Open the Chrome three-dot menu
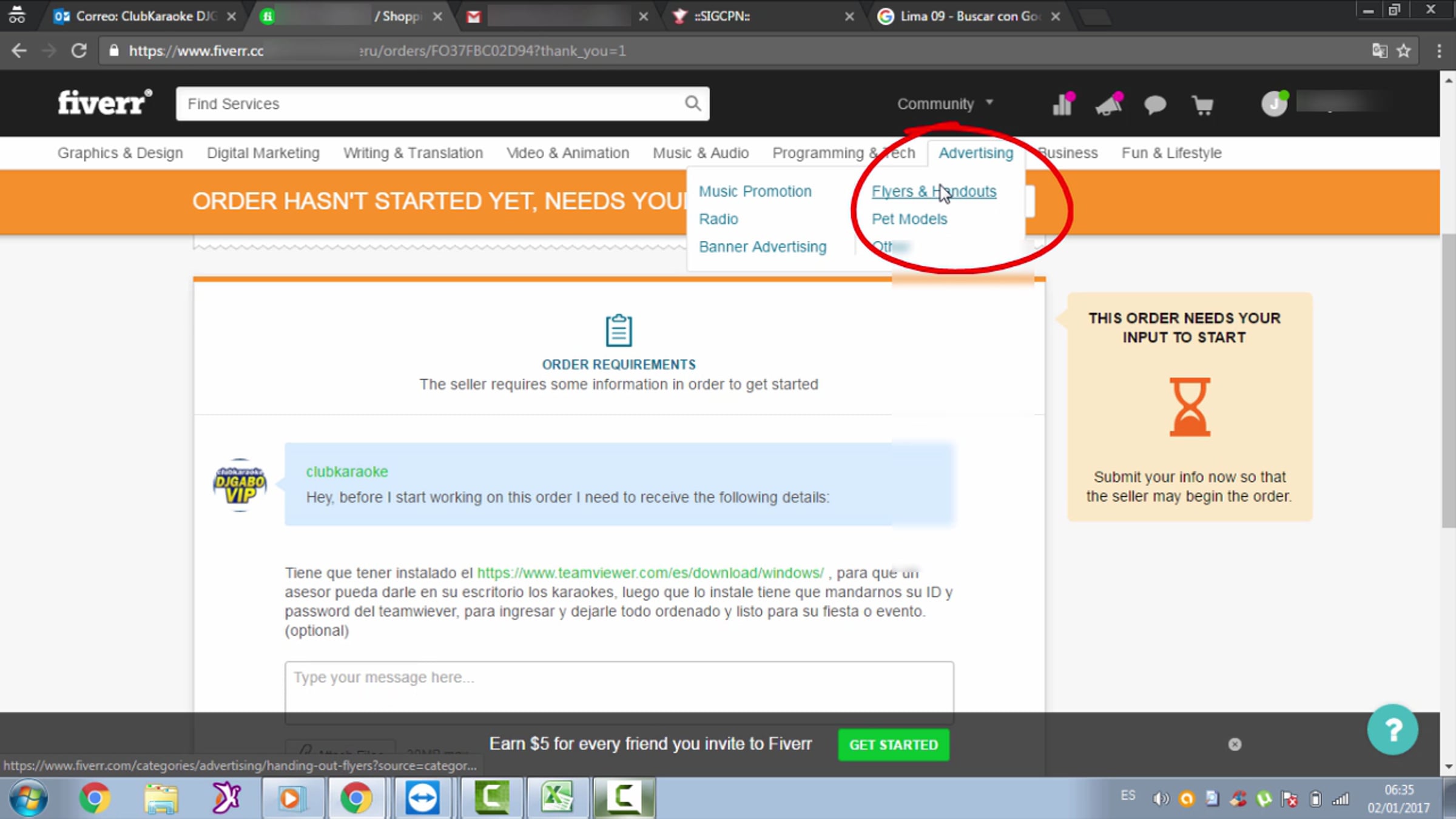This screenshot has height=819, width=1456. (x=1439, y=51)
